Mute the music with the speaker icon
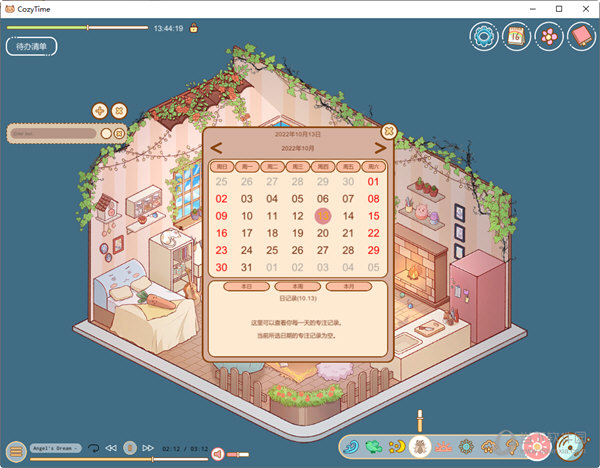This screenshot has width=600, height=468. tap(217, 453)
